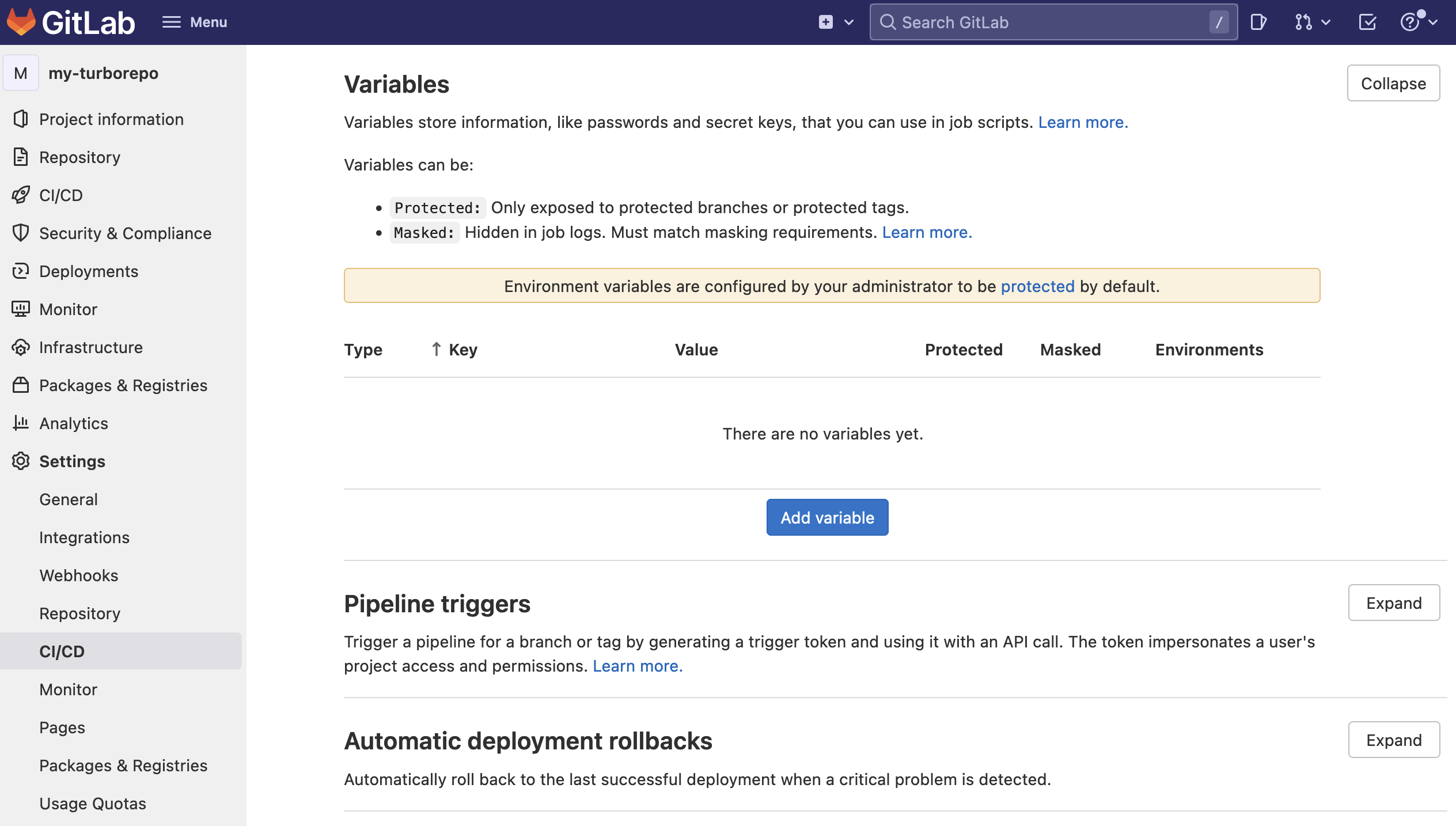Open the CI/CD section in the sidebar
This screenshot has width=1456, height=826.
(x=60, y=195)
